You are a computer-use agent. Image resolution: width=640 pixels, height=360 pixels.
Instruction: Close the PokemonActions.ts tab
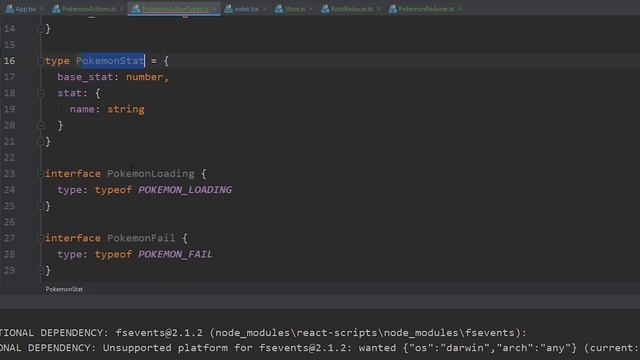(x=122, y=9)
